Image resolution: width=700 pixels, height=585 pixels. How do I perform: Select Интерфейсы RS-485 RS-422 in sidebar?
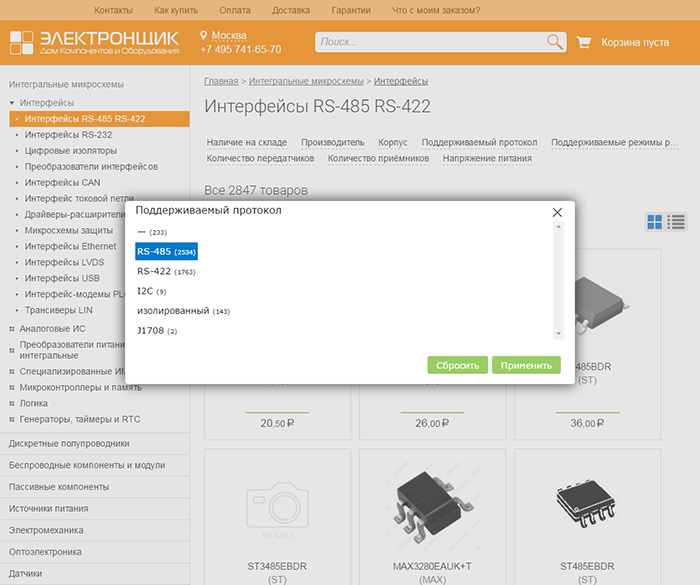pyautogui.click(x=99, y=119)
